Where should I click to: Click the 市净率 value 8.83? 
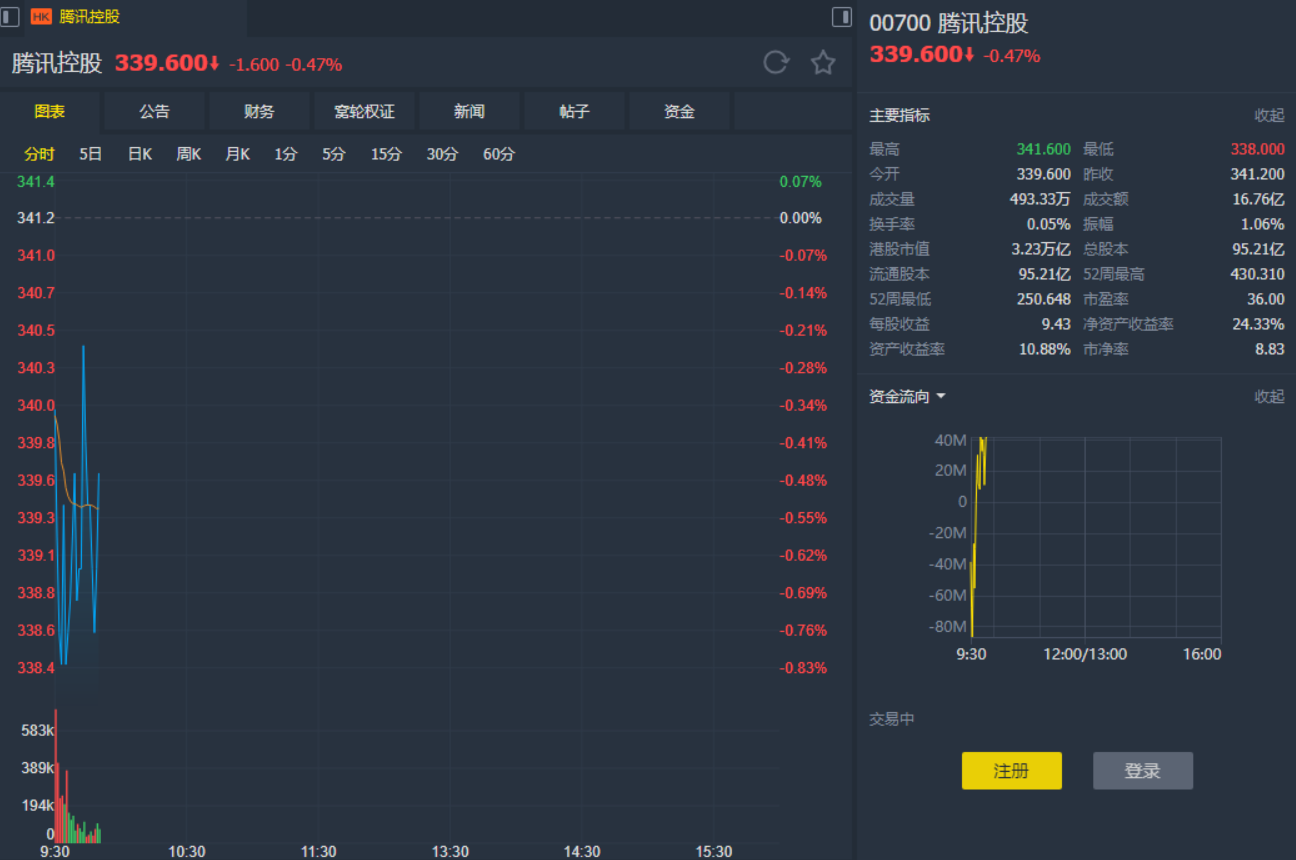(x=1270, y=349)
